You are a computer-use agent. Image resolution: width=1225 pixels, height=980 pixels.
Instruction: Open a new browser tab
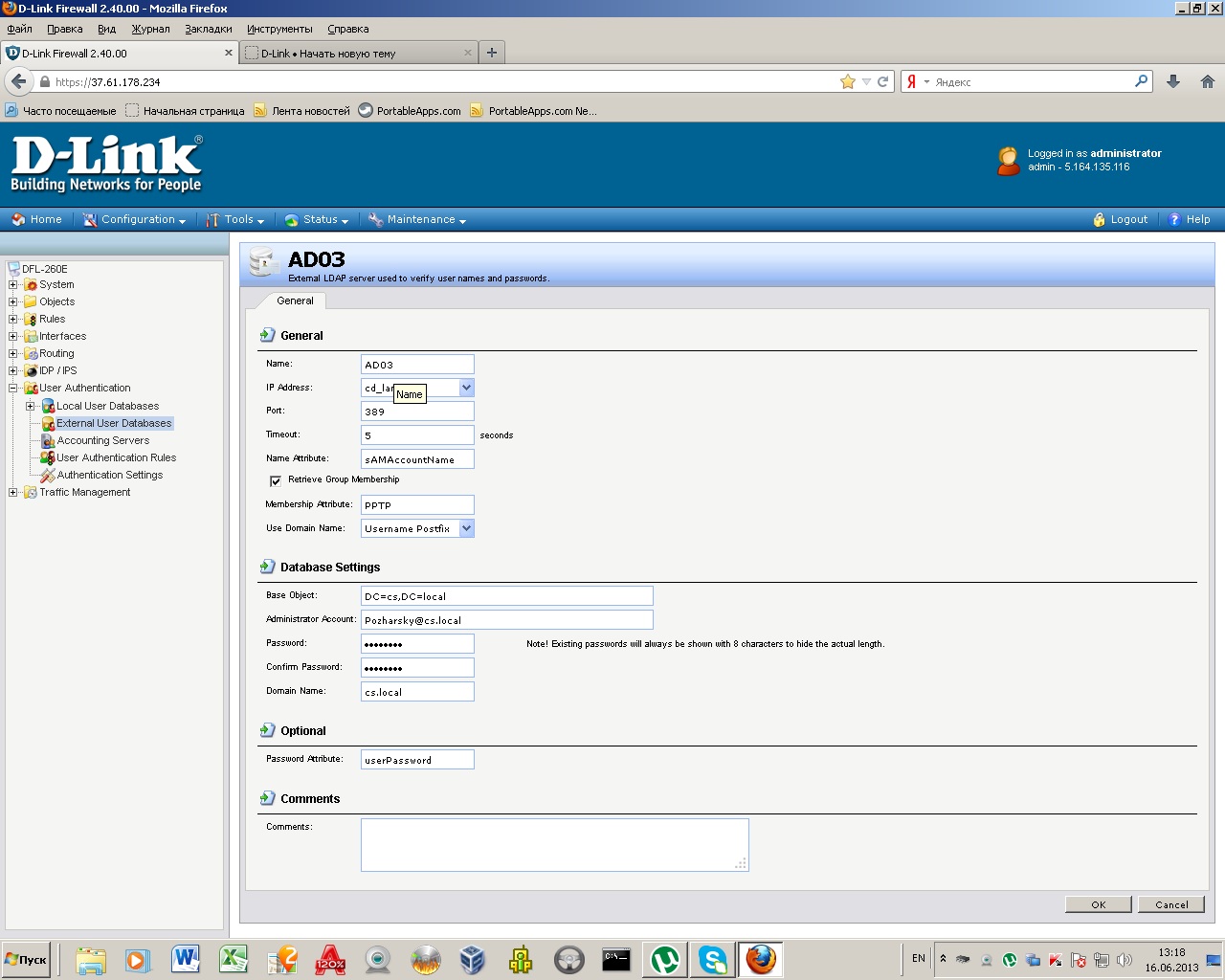click(x=491, y=53)
